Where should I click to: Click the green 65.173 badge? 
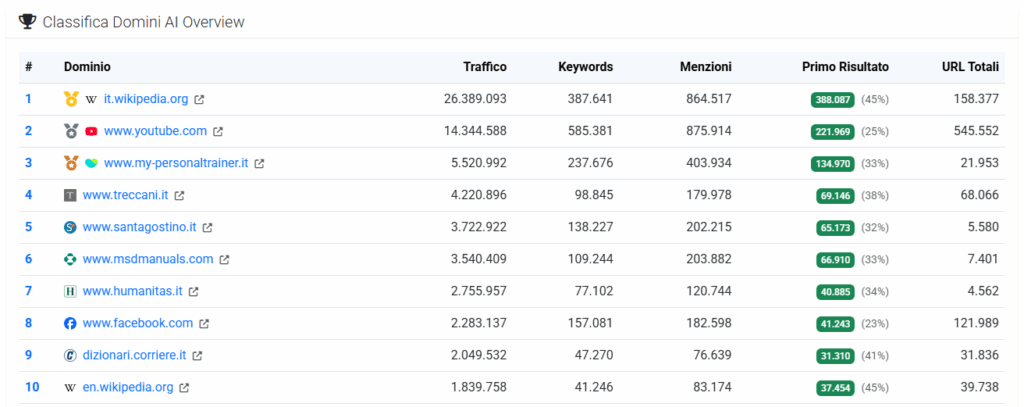835,228
